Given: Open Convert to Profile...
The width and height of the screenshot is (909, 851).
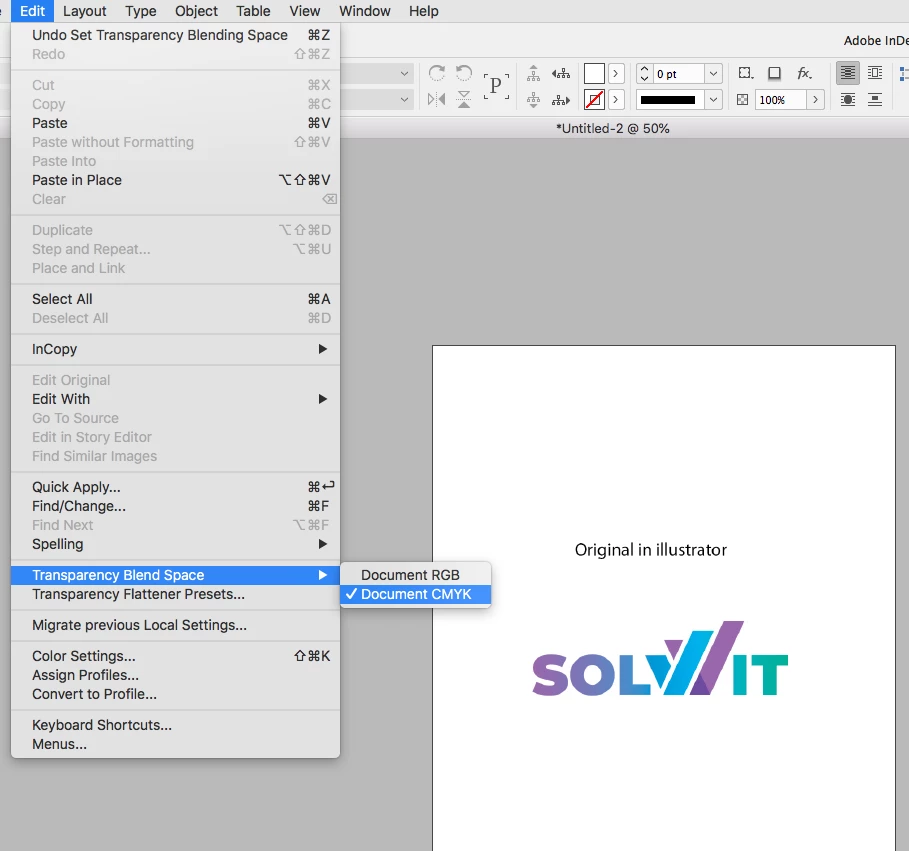Looking at the screenshot, I should point(175,694).
